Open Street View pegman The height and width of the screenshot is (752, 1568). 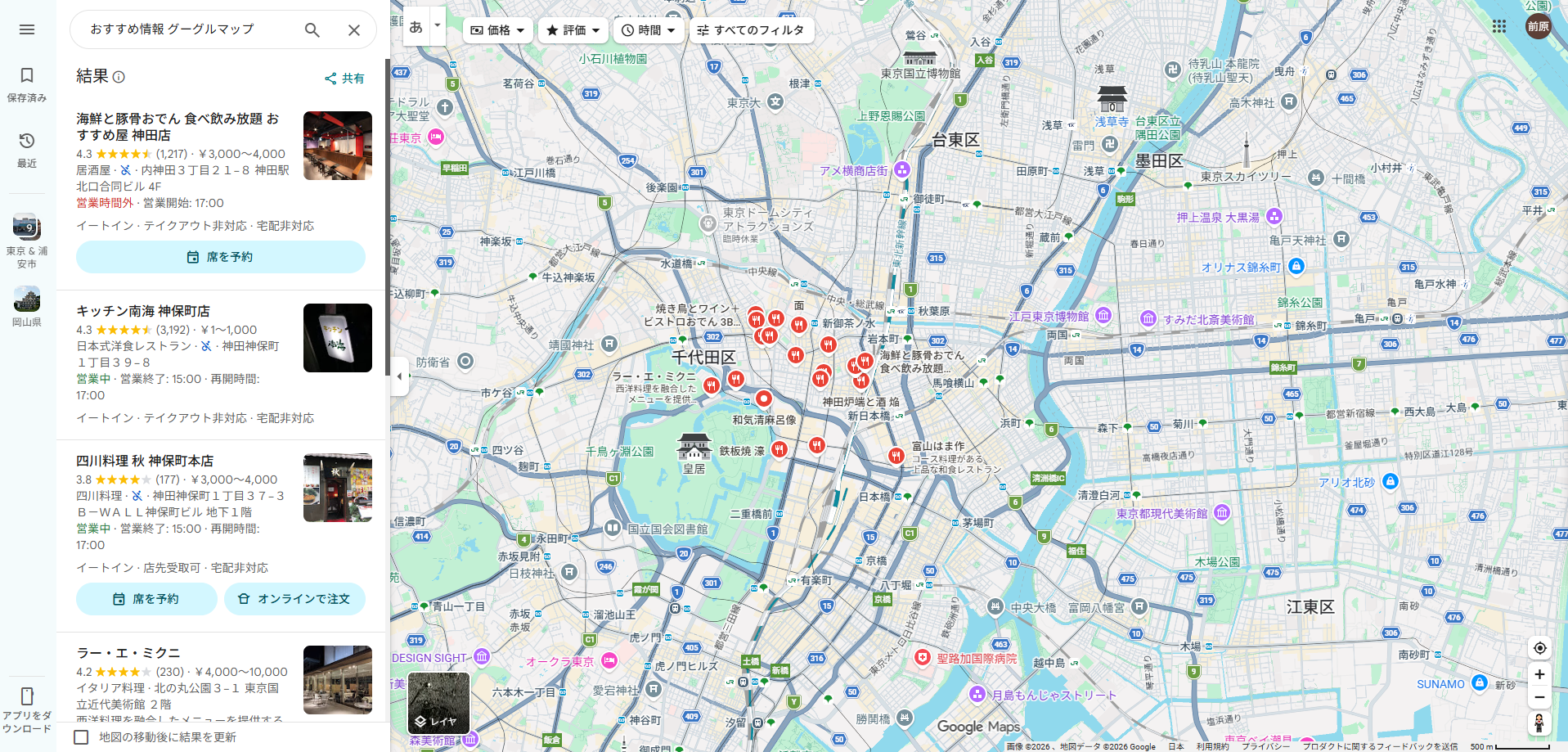(x=1539, y=723)
